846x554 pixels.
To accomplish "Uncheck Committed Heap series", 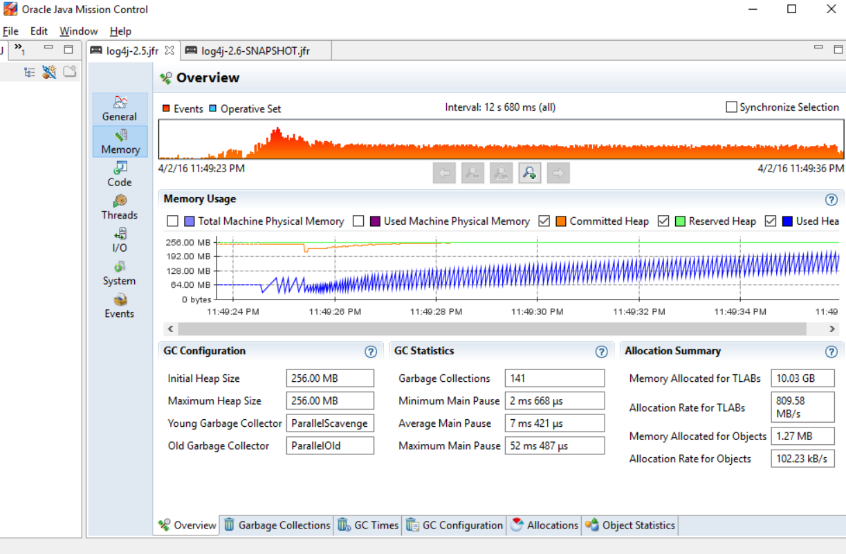I will point(544,221).
